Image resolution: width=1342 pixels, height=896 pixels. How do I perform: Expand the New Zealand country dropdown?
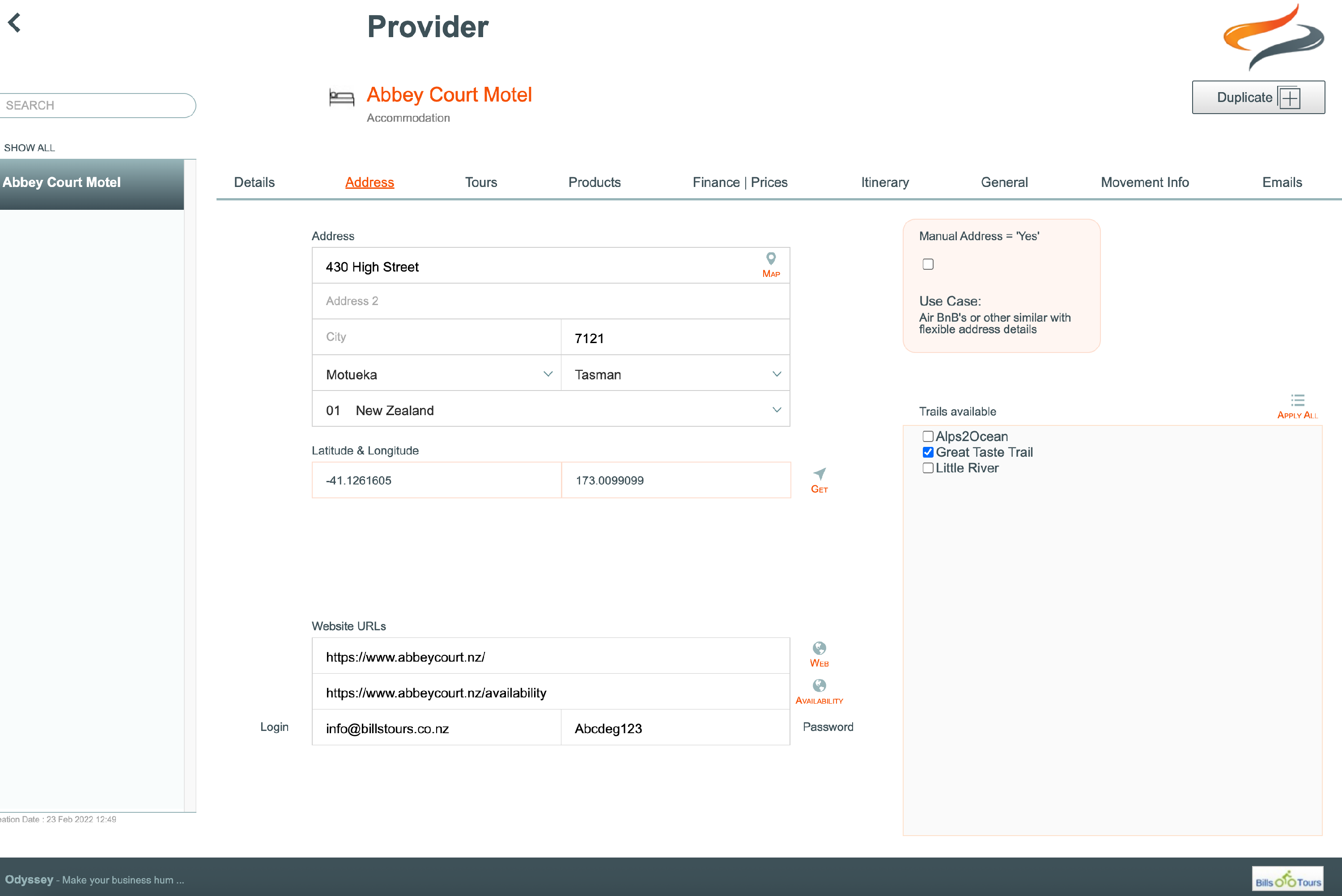[776, 410]
